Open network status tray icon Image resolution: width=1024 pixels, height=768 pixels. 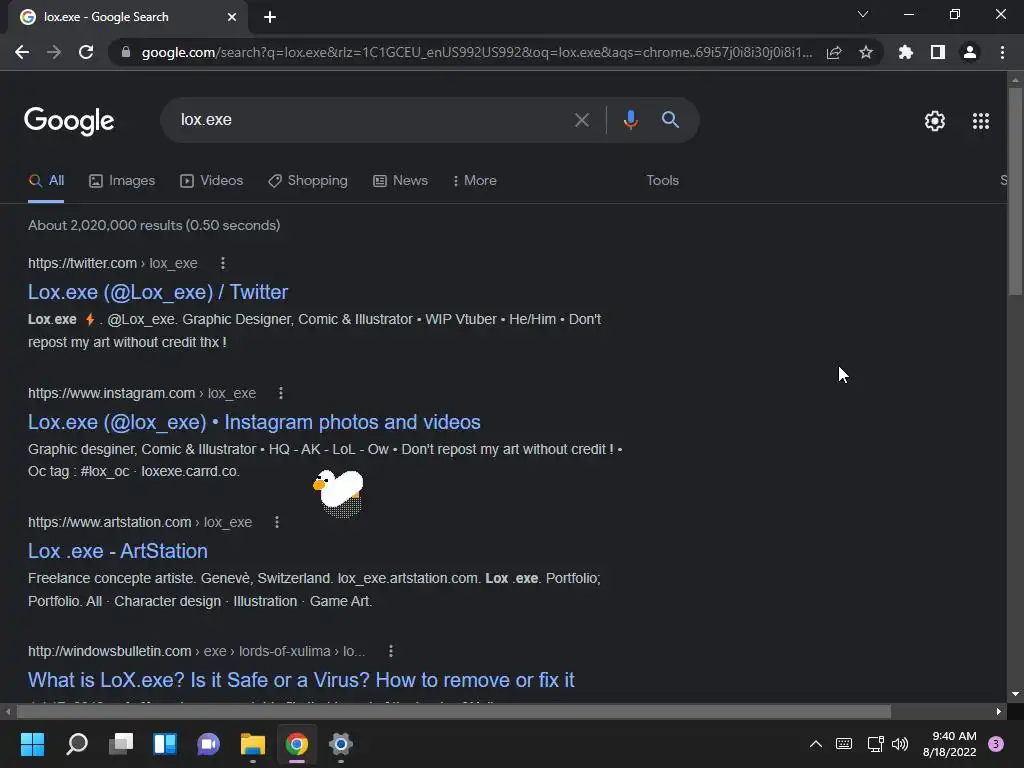pyautogui.click(x=875, y=744)
